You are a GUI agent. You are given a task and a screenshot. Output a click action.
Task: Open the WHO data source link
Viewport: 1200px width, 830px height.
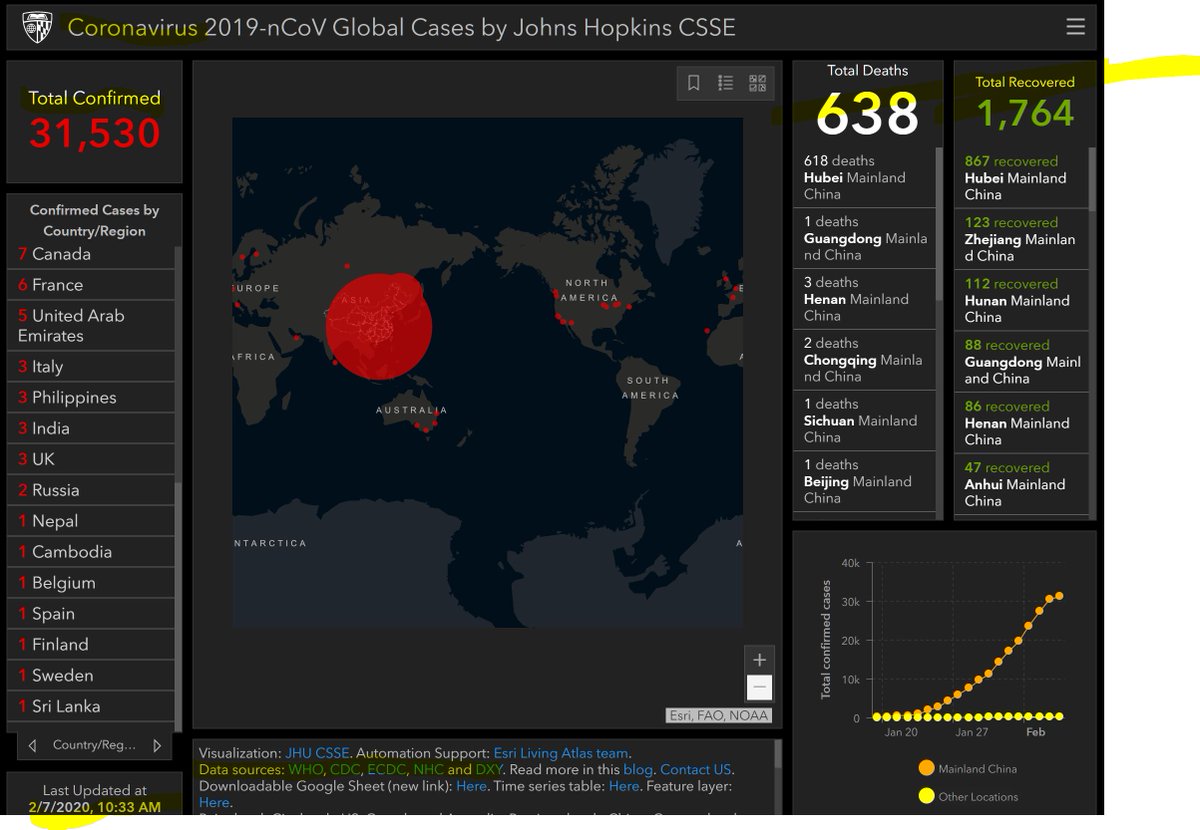coord(304,769)
